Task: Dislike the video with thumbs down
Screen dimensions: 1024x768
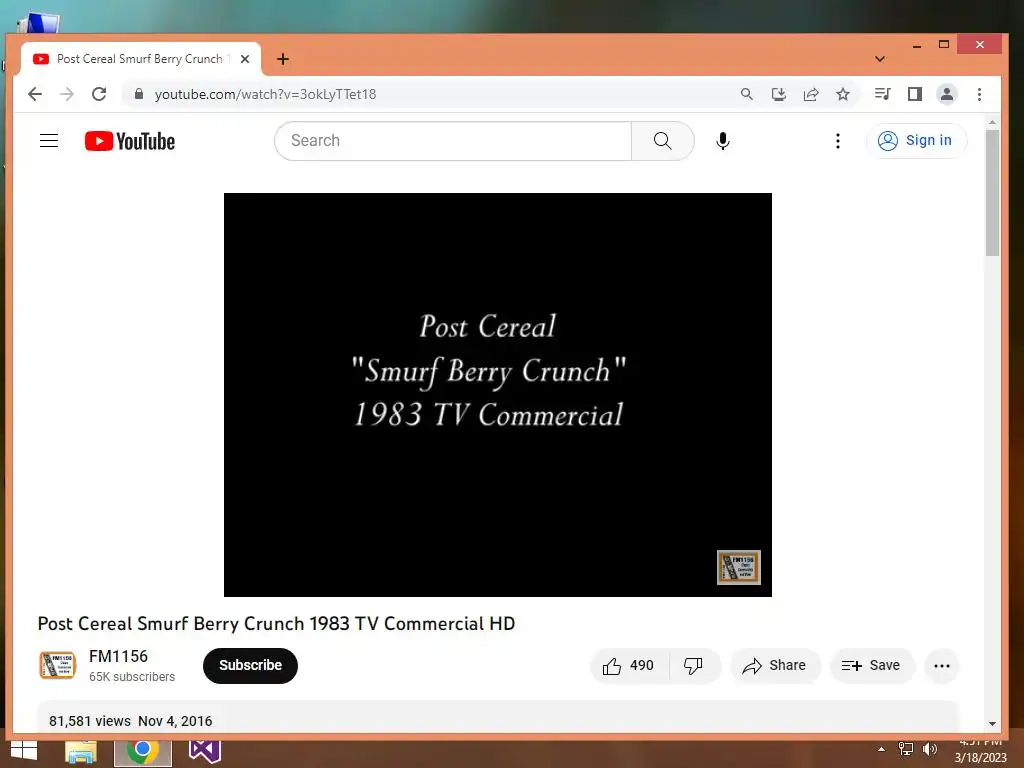Action: (694, 665)
